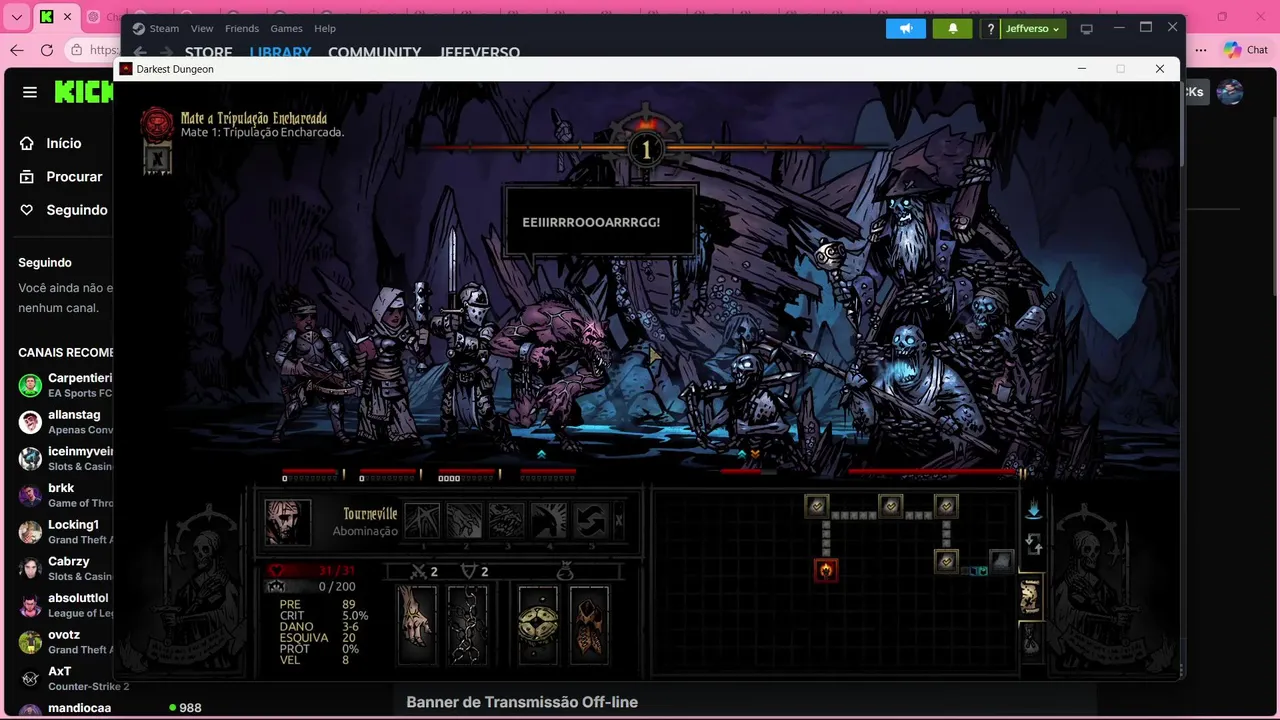Click Seguindo heart link in Kick sidebar

click(x=63, y=210)
